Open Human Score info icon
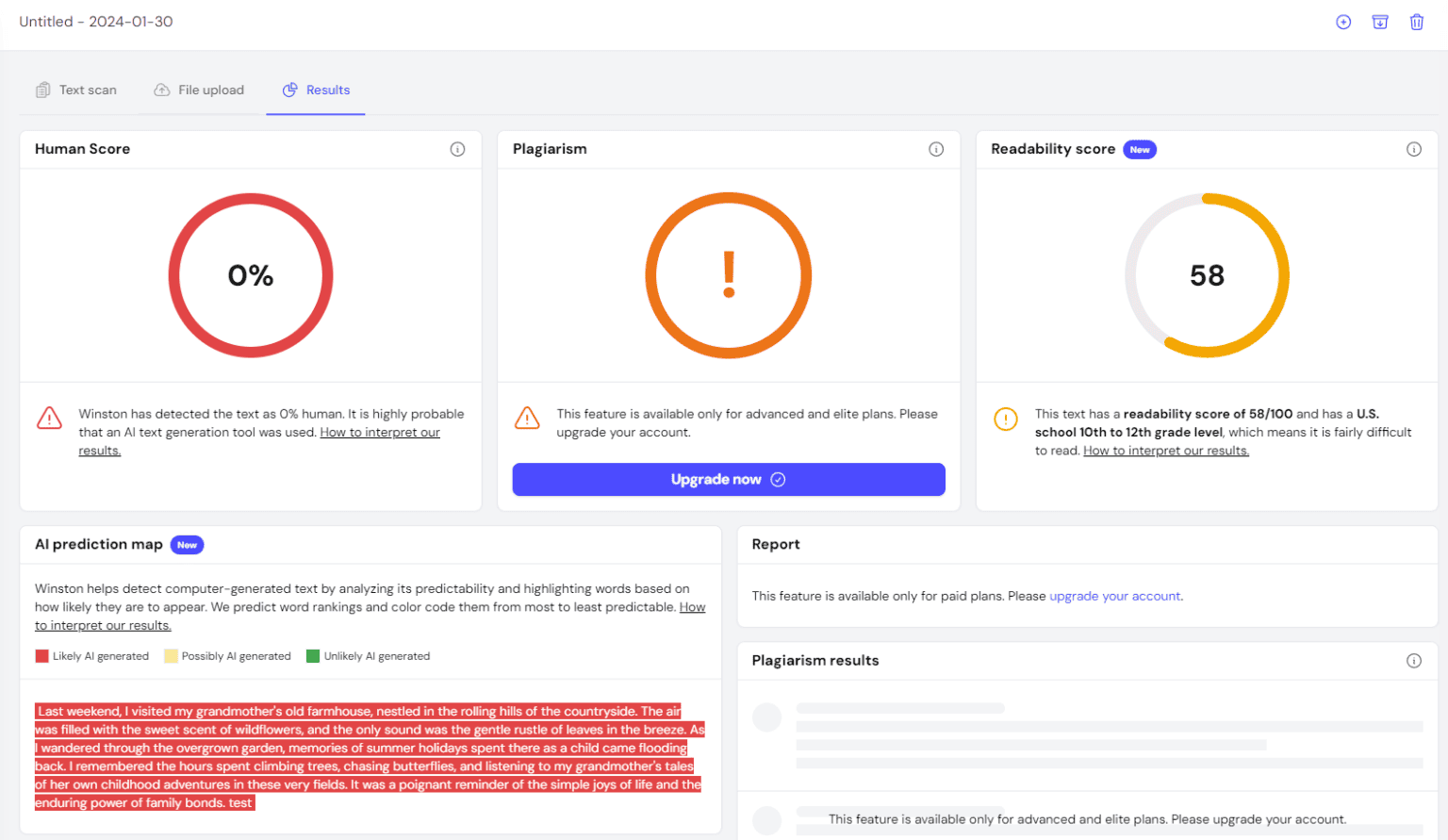This screenshot has width=1448, height=840. (x=457, y=149)
